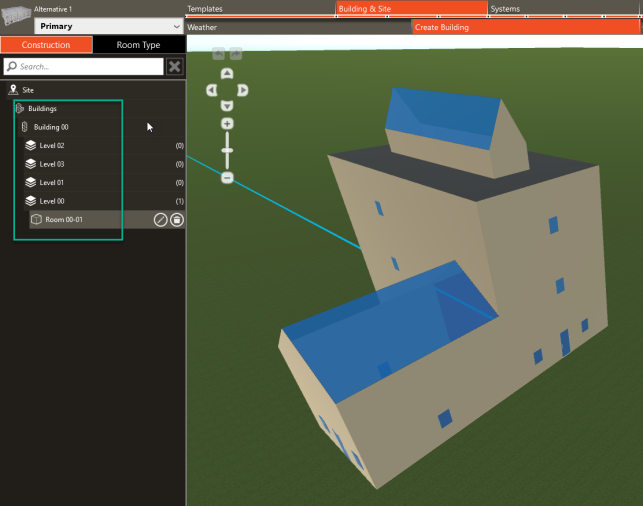
Task: Switch to the Room Type tab
Action: (x=139, y=45)
